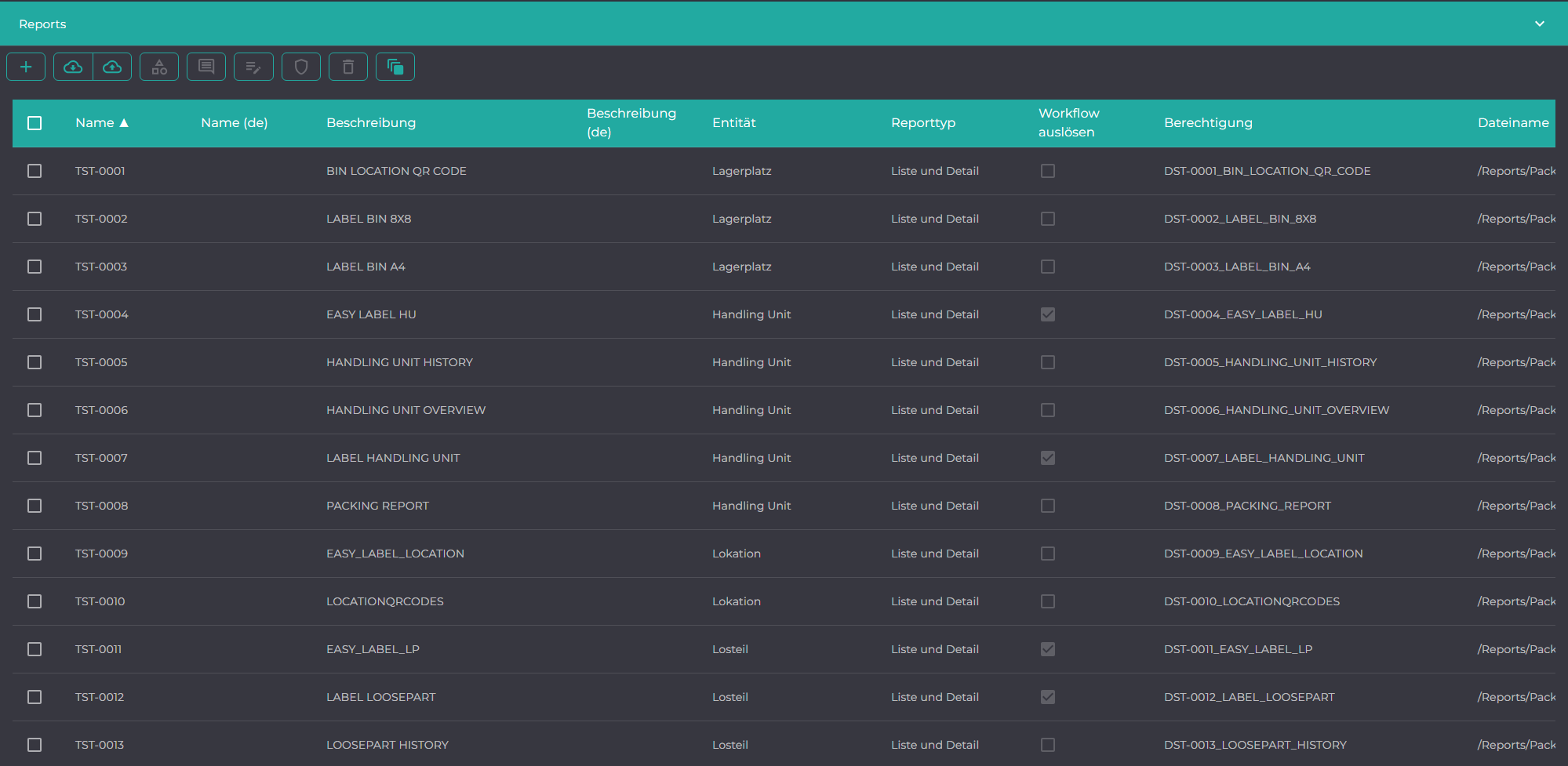Screen dimensions: 1568x766
Task: Click the LABEL BIN A4 description
Action: pyautogui.click(x=366, y=267)
